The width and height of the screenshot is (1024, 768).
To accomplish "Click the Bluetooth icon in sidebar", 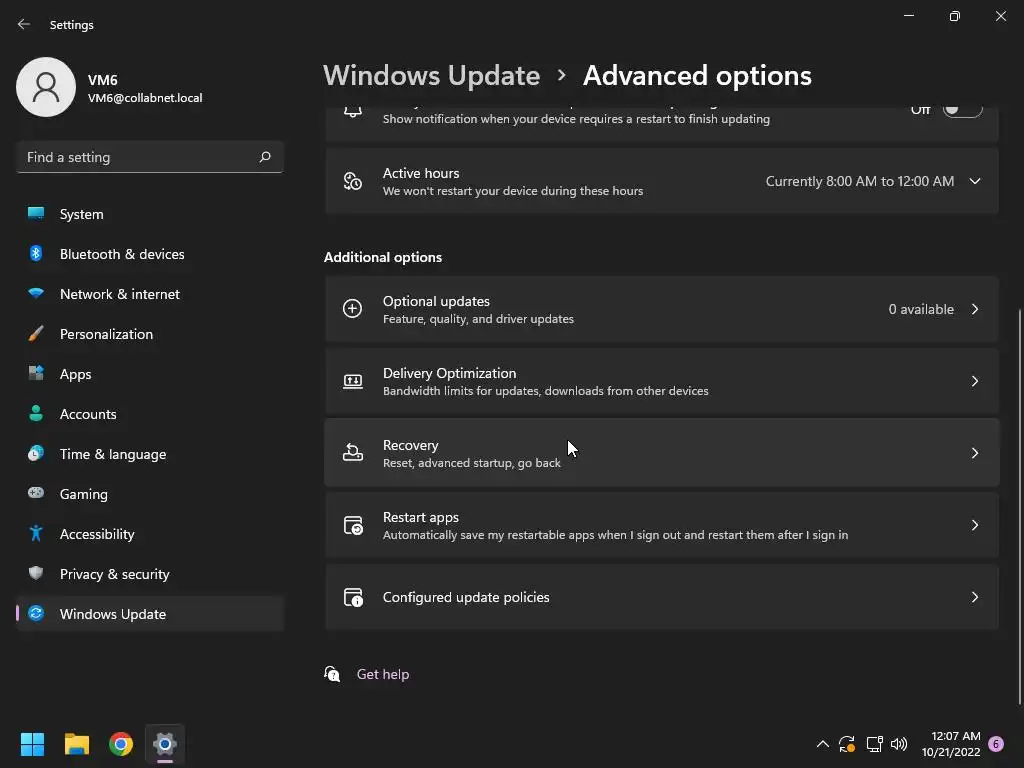I will [x=36, y=253].
